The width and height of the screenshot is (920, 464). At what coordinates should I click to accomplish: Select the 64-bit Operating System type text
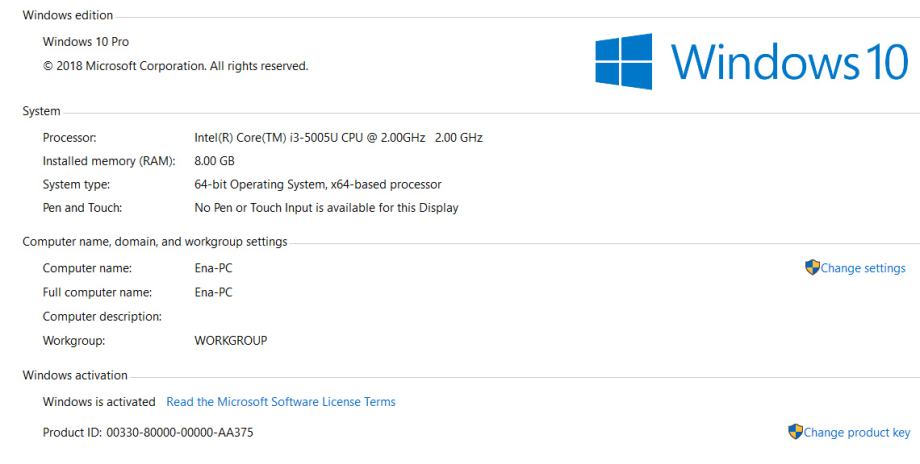[x=317, y=185]
